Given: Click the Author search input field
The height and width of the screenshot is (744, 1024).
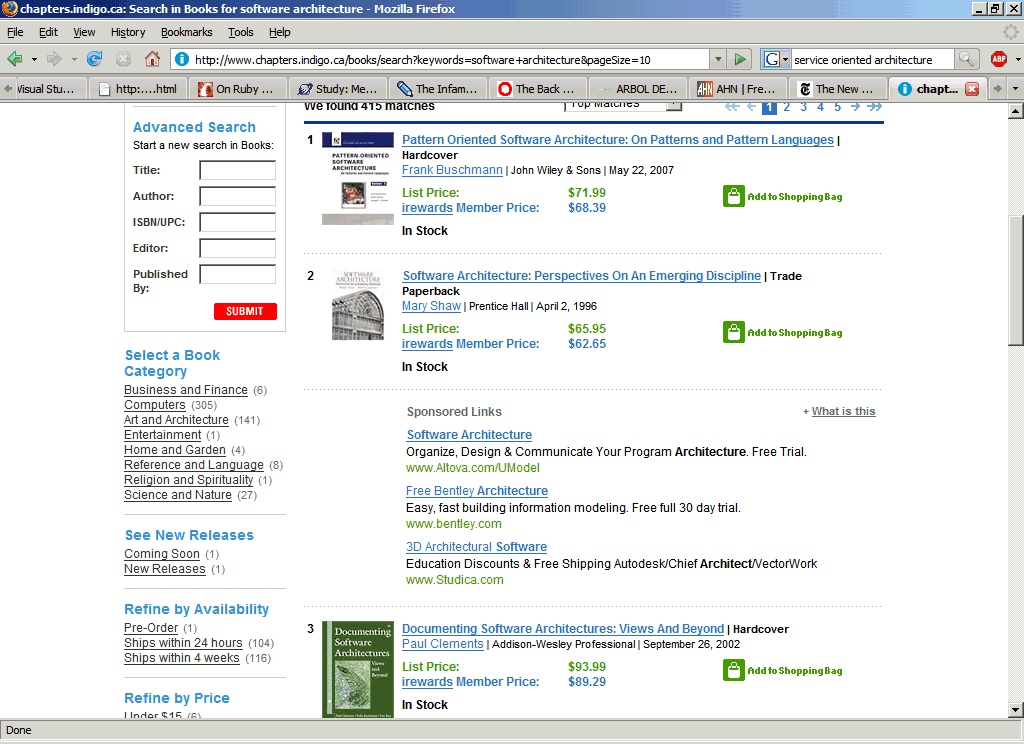Looking at the screenshot, I should click(237, 196).
